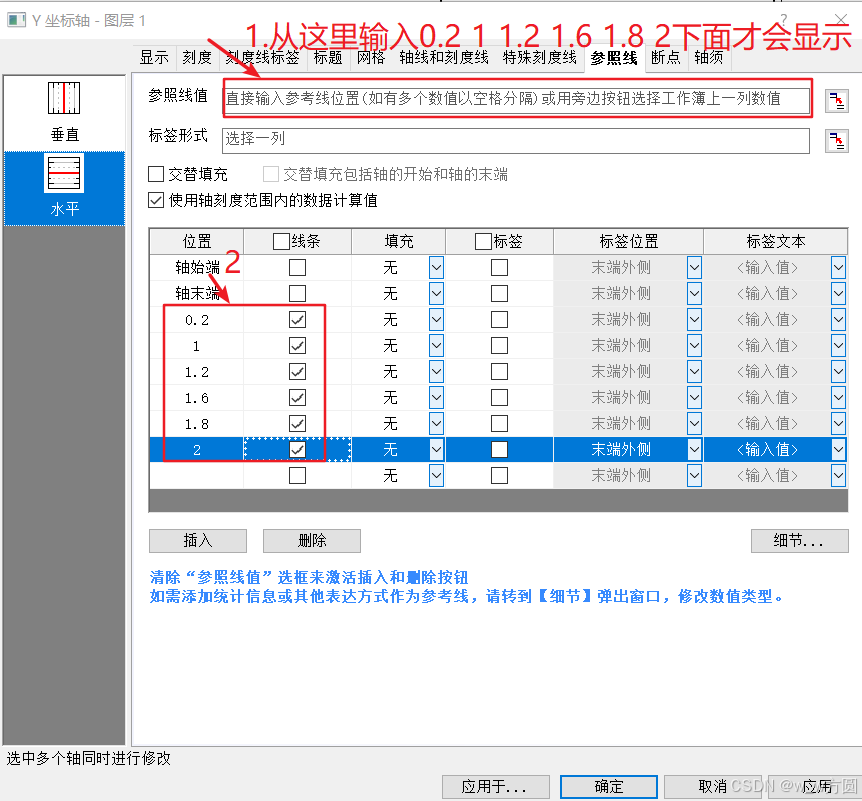The height and width of the screenshot is (801, 862).
Task: Open 填充 dropdown for the empty last row
Action: click(436, 476)
